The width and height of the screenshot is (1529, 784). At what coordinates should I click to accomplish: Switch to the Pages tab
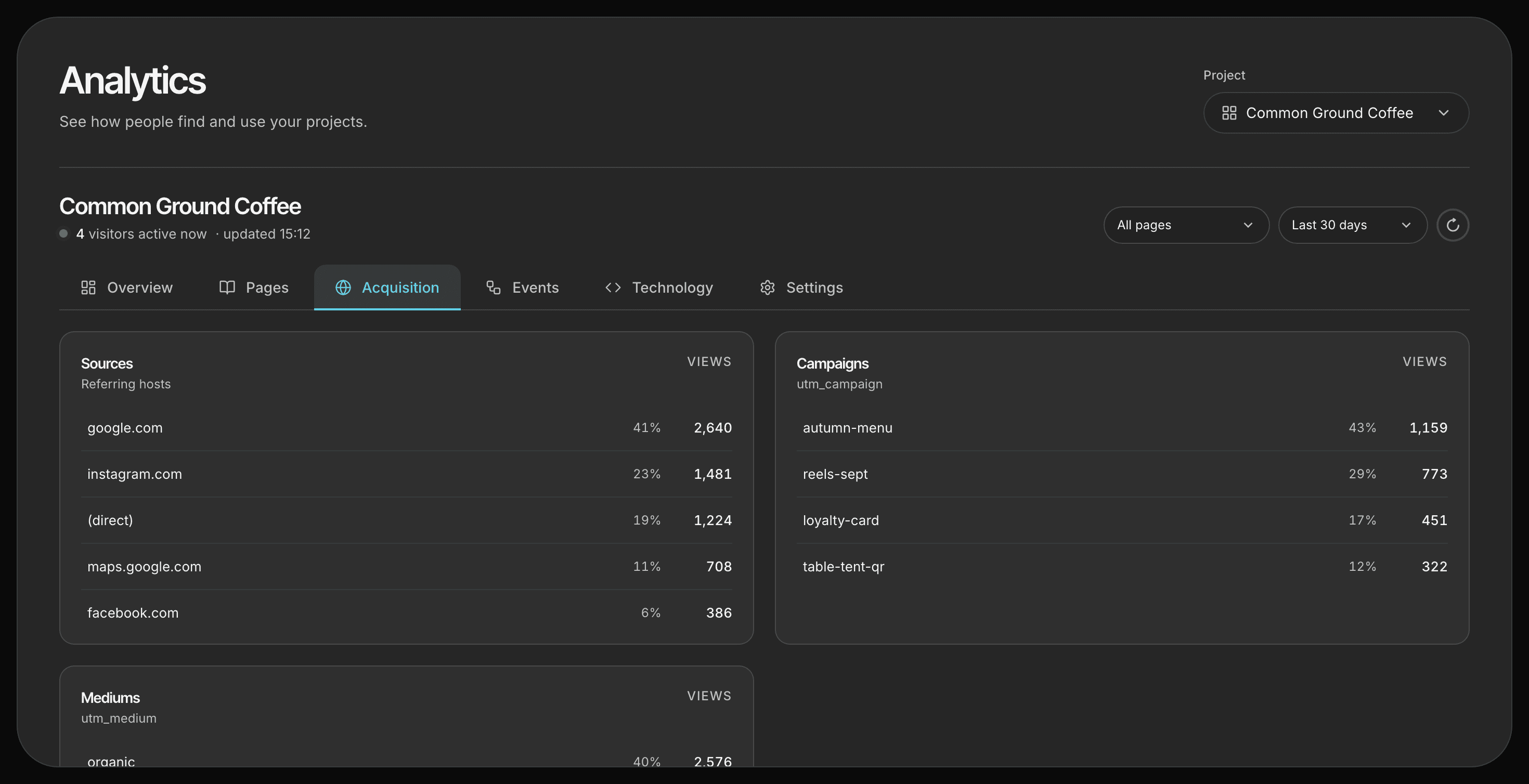(254, 288)
